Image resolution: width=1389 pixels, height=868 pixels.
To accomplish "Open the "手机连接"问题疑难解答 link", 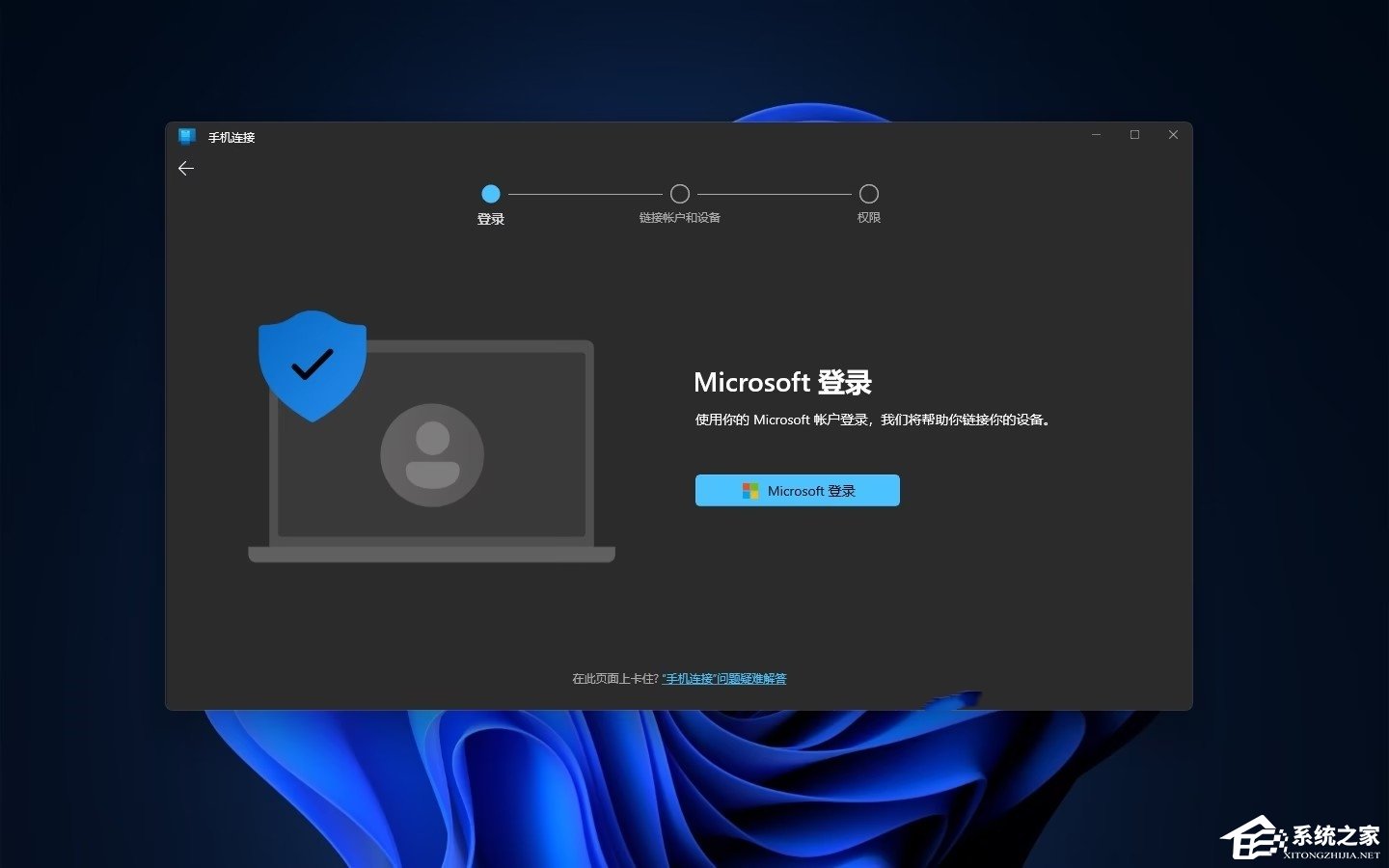I will click(723, 679).
